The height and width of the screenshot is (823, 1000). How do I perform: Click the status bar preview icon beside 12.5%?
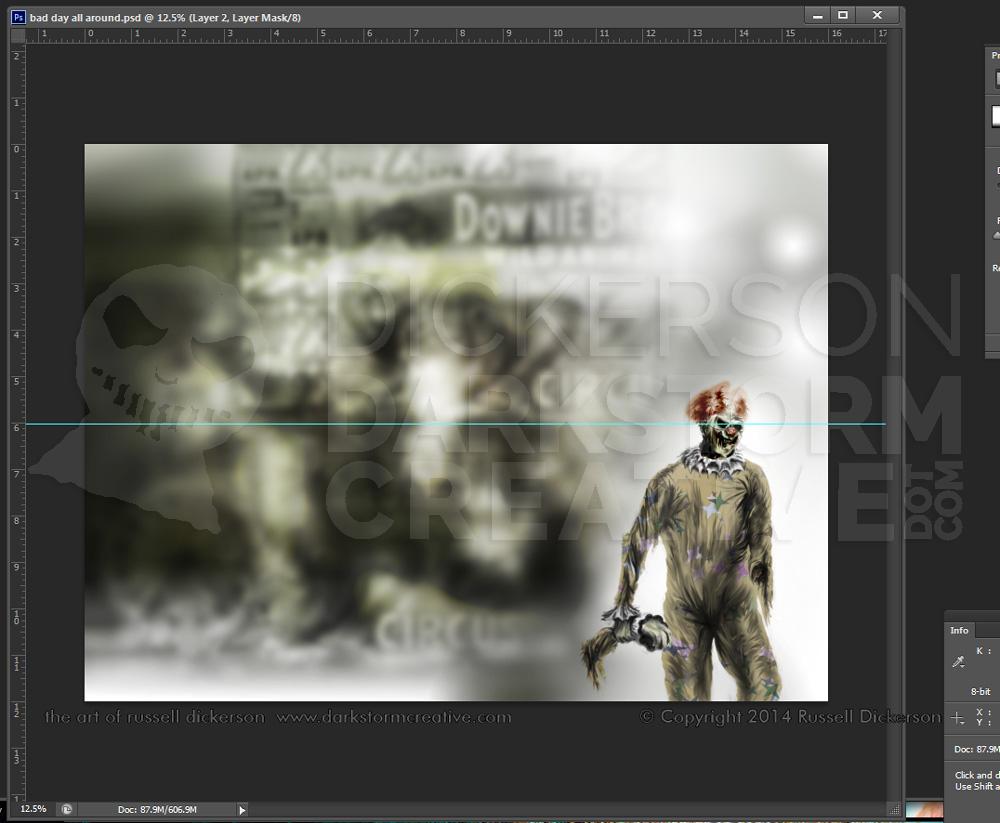(x=67, y=810)
